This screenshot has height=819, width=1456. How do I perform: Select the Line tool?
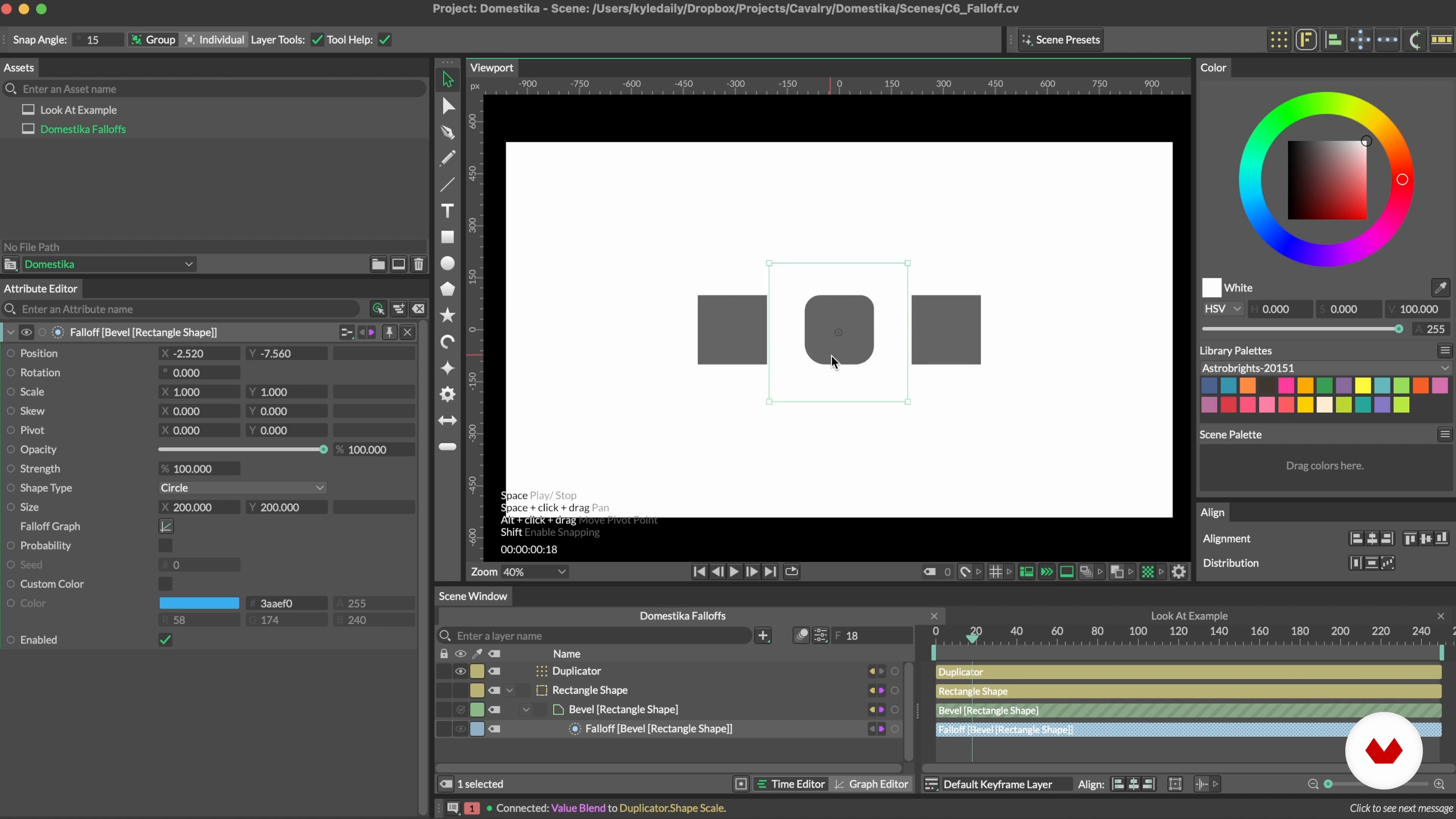coord(448,185)
